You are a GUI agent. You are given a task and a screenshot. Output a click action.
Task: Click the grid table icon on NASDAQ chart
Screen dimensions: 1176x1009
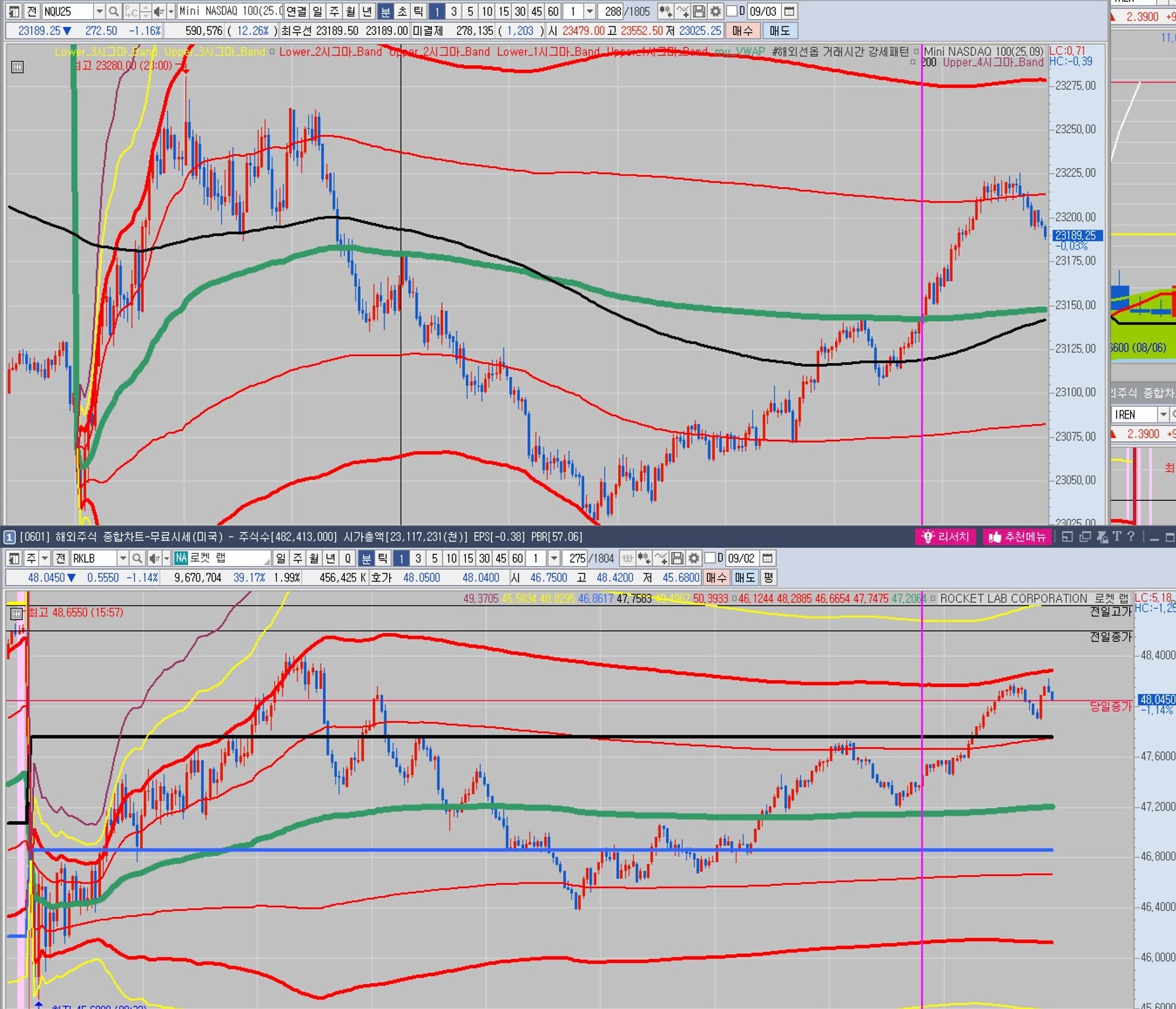tap(17, 67)
